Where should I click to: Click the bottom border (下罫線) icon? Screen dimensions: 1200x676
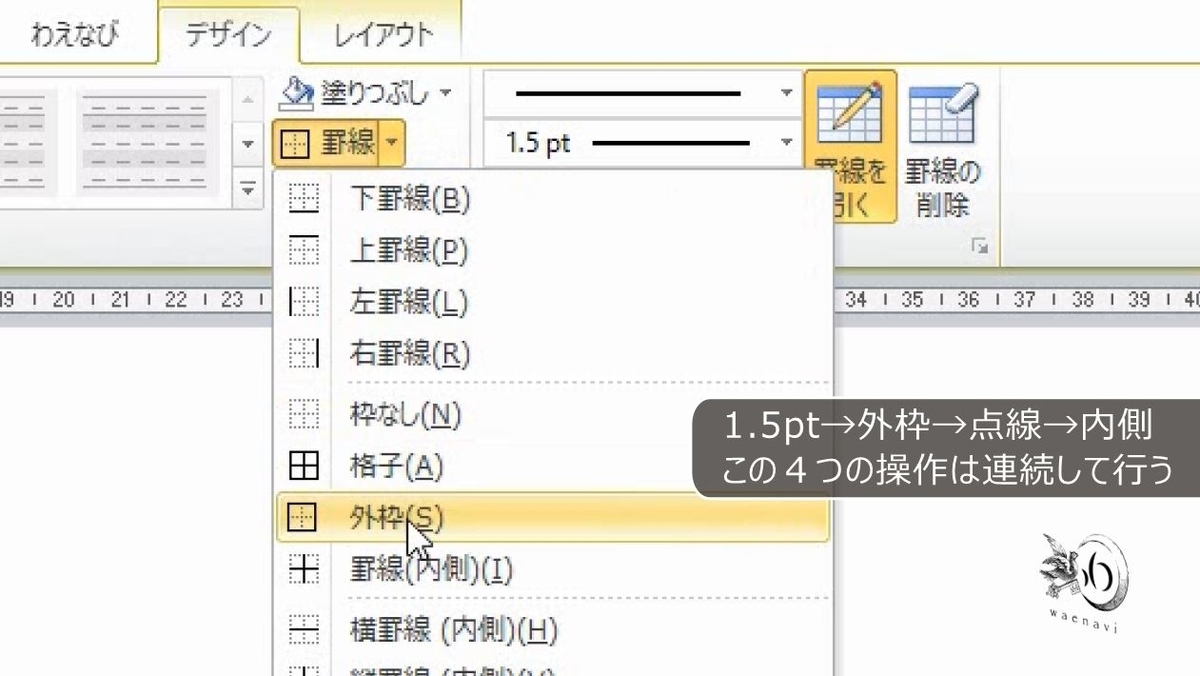coord(303,199)
